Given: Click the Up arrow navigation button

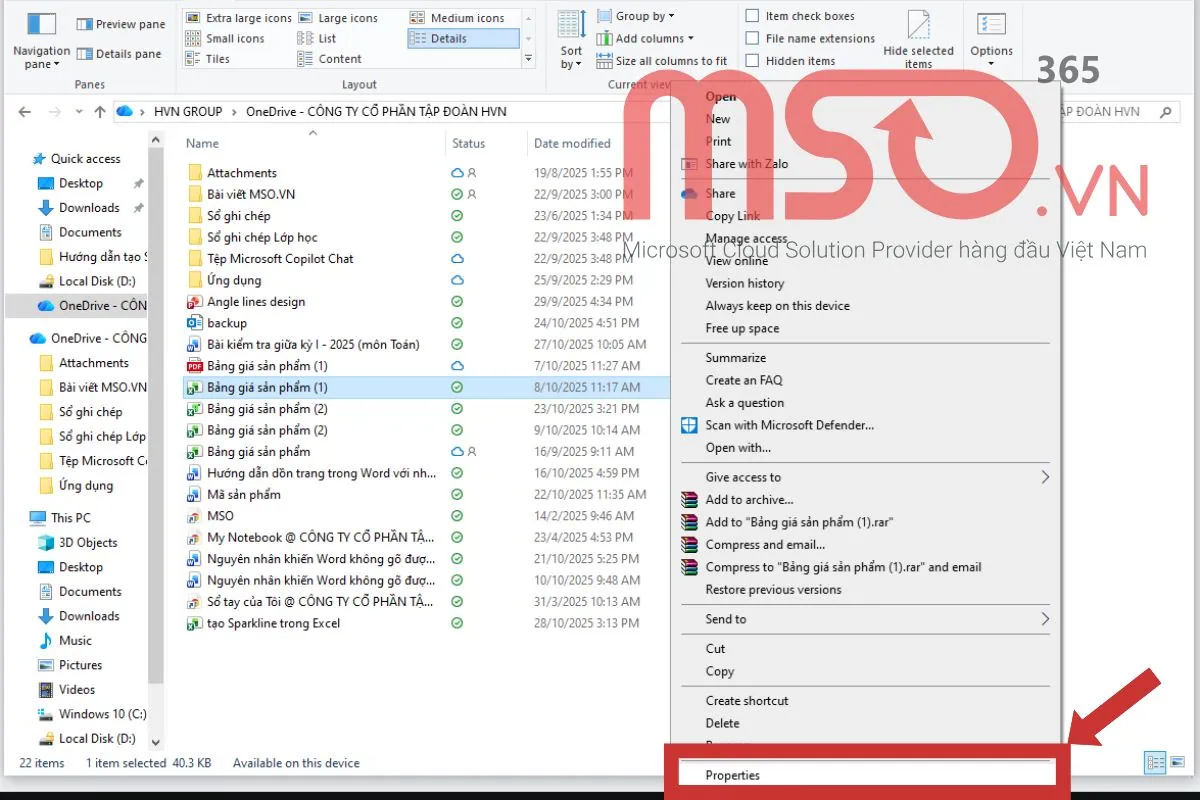Looking at the screenshot, I should coord(100,112).
